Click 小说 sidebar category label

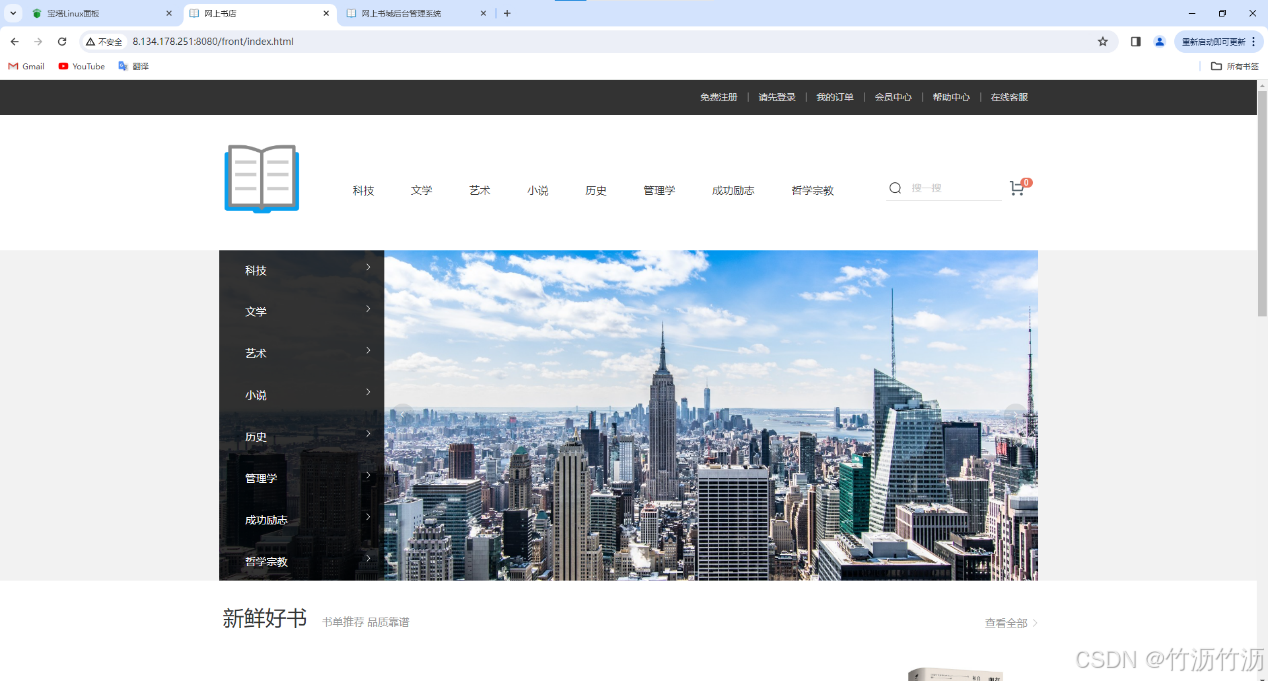coord(256,395)
